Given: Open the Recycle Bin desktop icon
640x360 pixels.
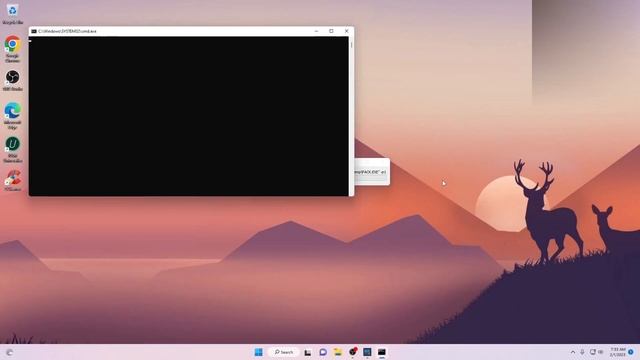Looking at the screenshot, I should (x=12, y=13).
